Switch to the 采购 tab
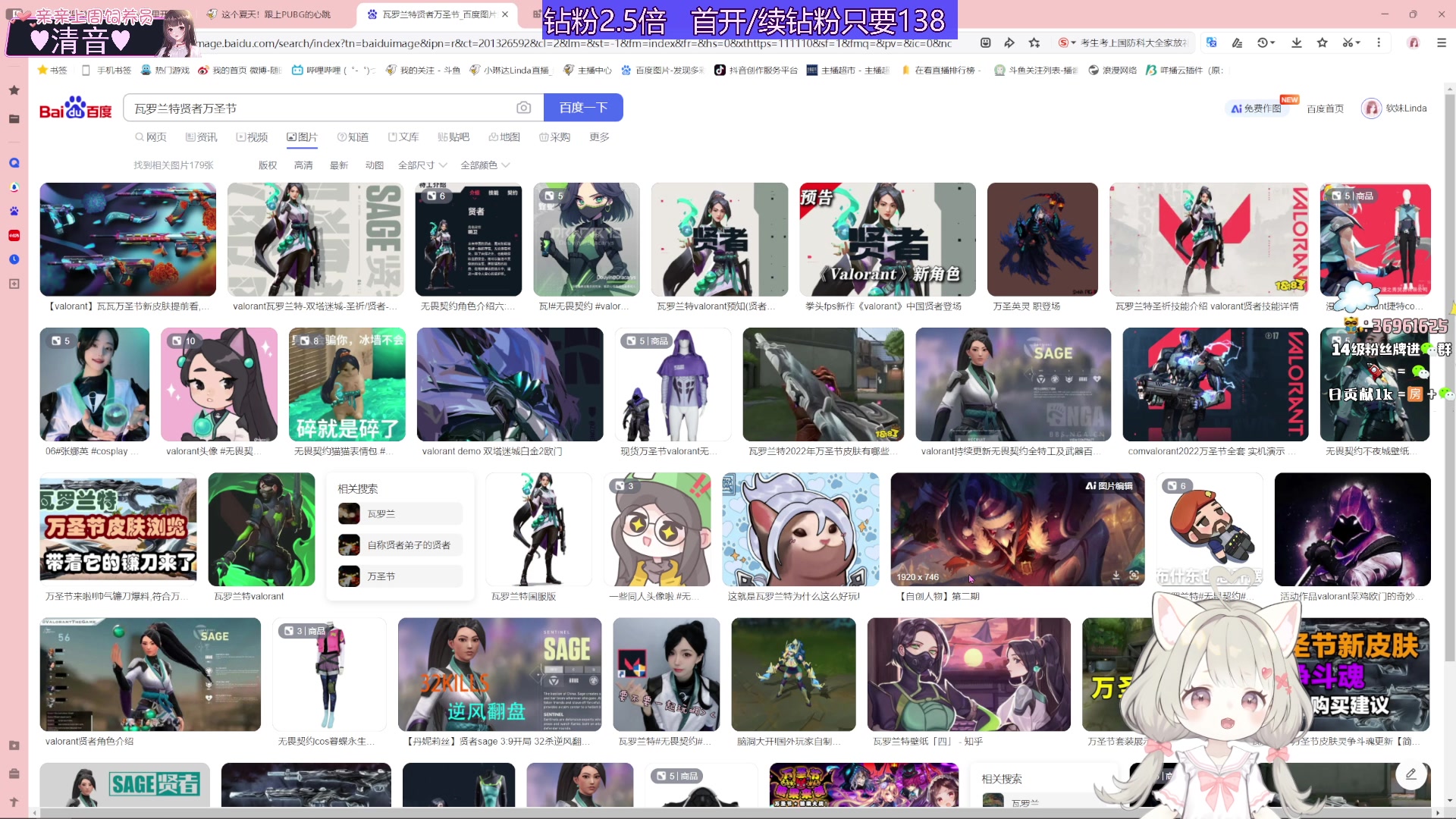 pyautogui.click(x=554, y=137)
